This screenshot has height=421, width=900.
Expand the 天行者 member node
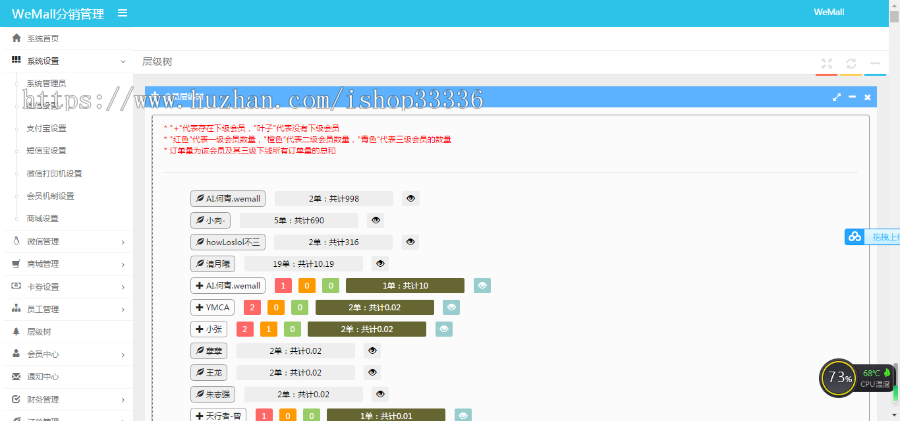tap(219, 416)
